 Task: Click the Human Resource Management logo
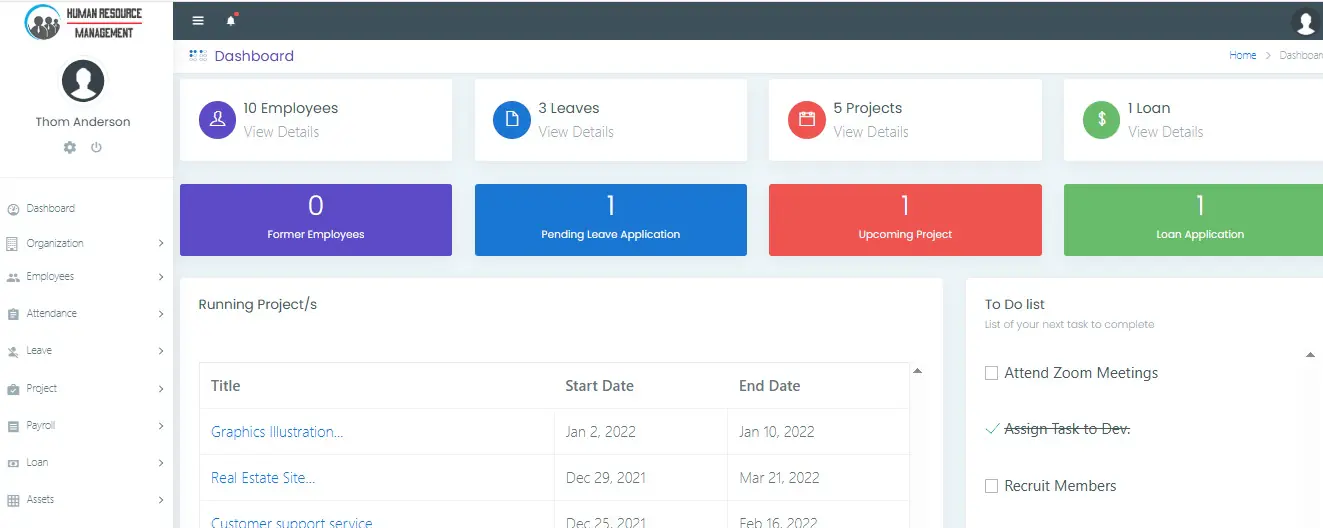pyautogui.click(x=83, y=21)
